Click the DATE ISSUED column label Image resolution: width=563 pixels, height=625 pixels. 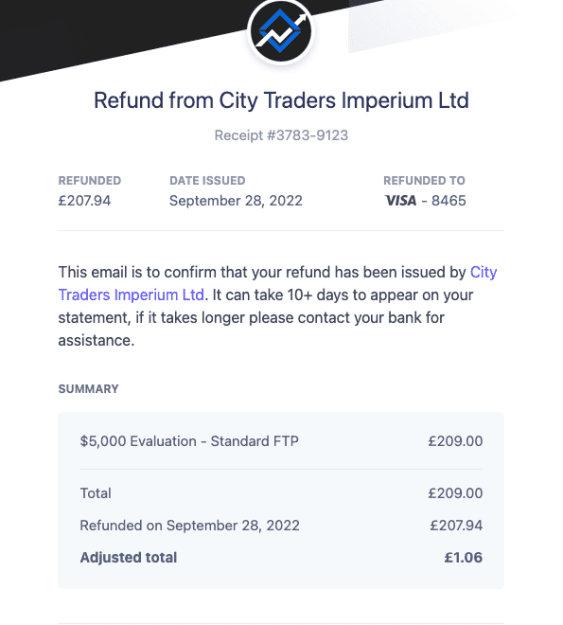pos(207,181)
